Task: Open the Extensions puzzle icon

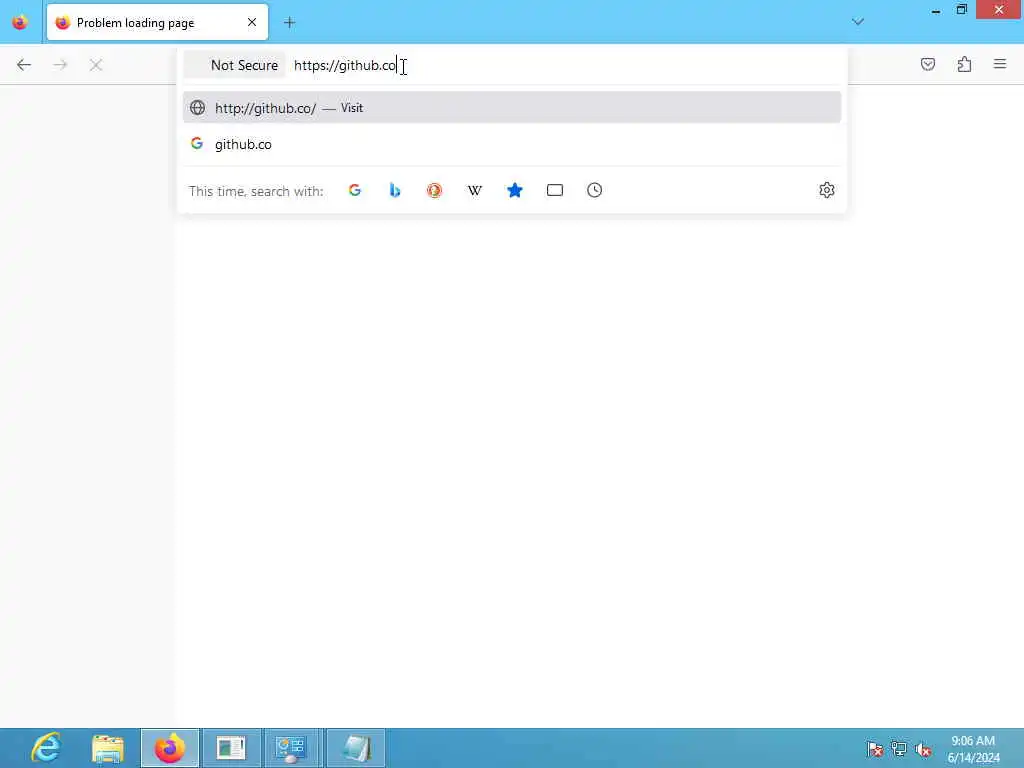Action: (x=964, y=64)
